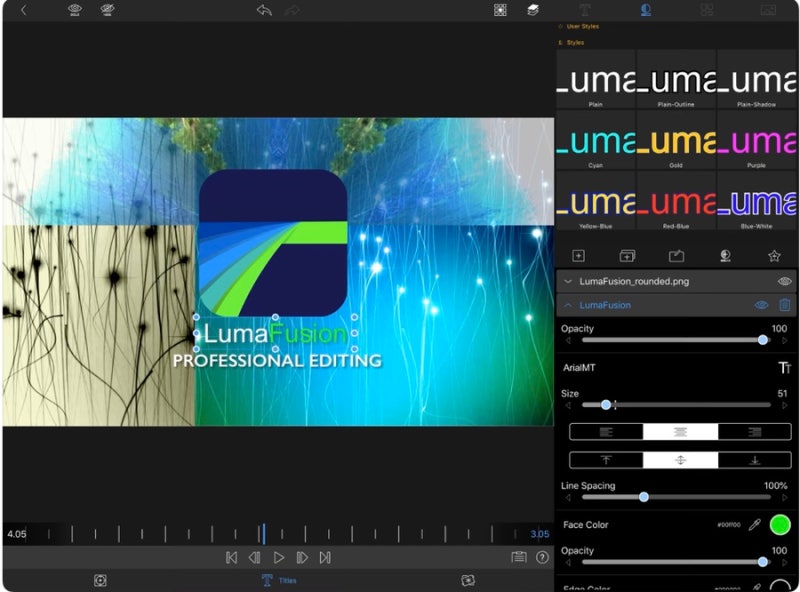Viewport: 800px width, 592px height.
Task: Switch to the text tab in the top bar
Action: 585,10
